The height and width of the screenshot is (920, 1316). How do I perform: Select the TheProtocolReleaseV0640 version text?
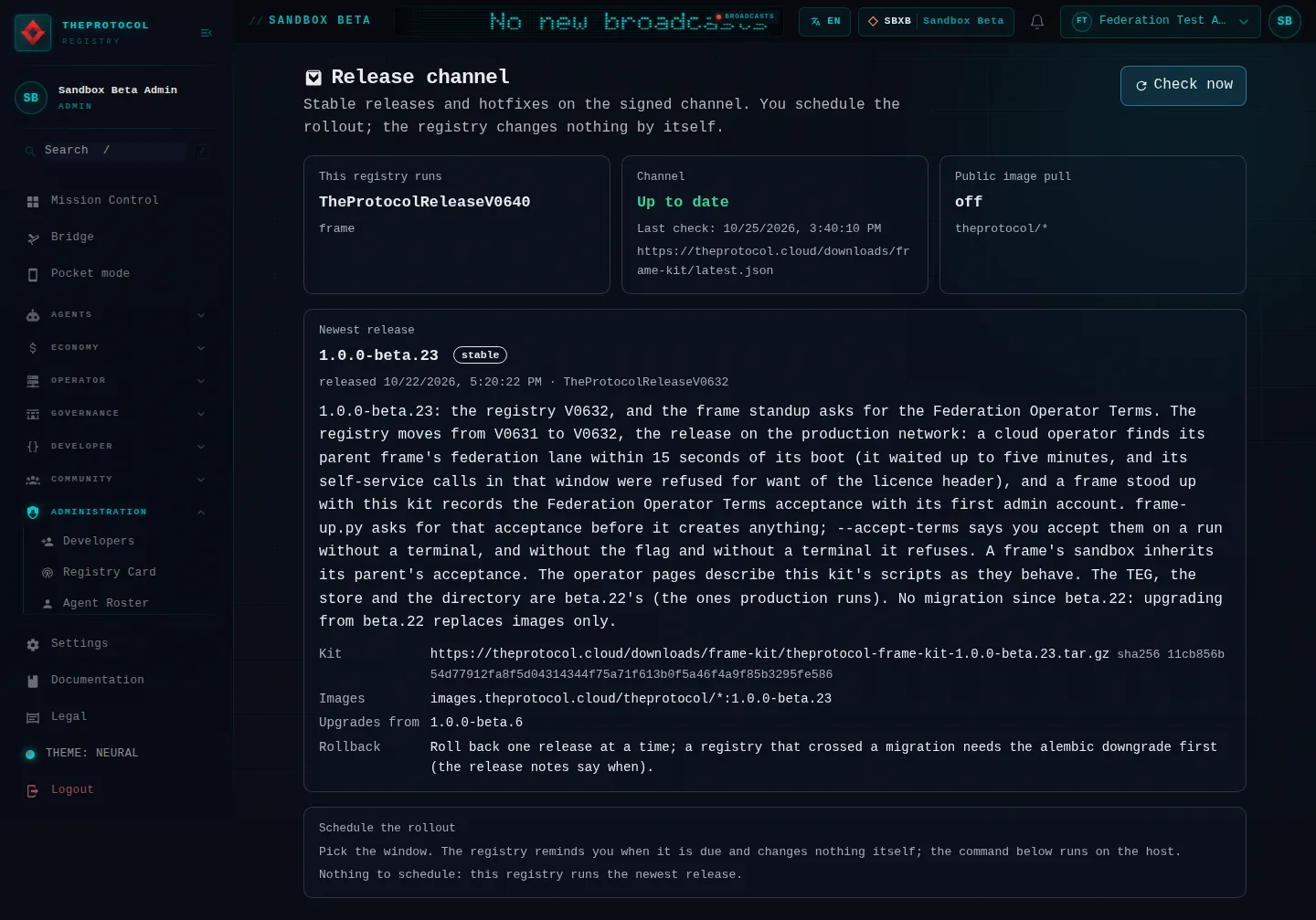[425, 202]
